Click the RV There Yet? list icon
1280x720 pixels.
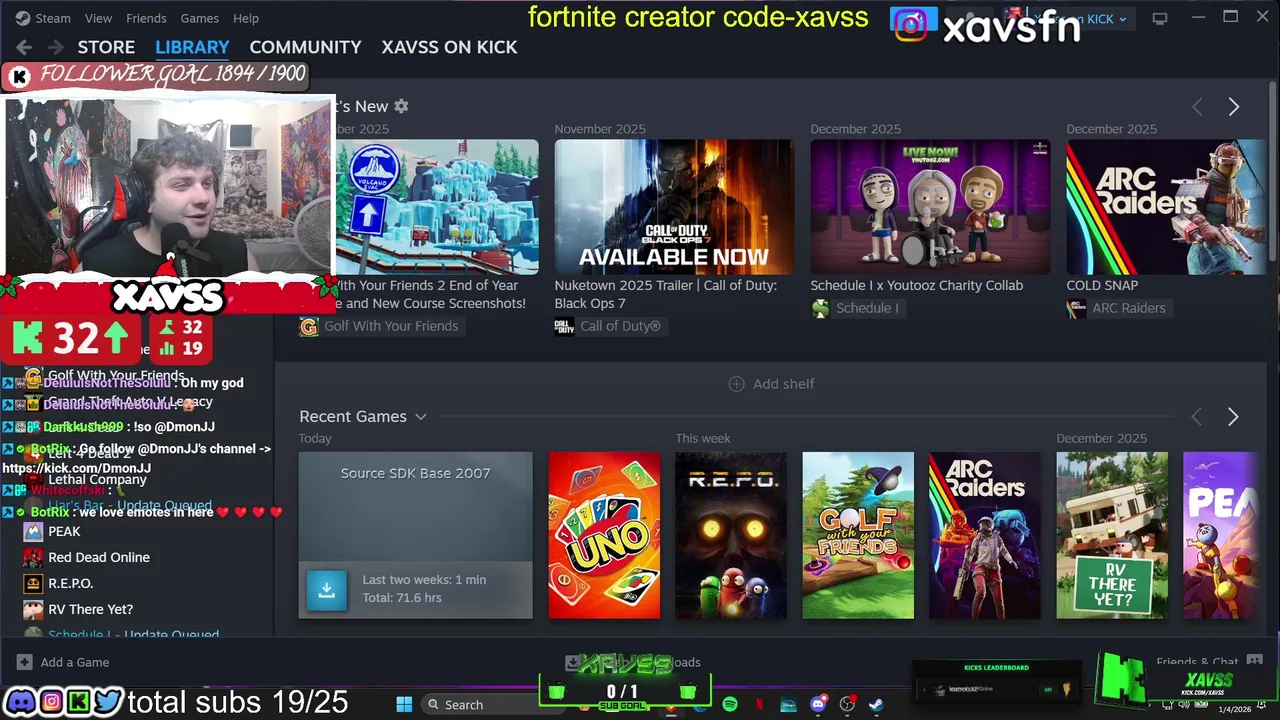[x=33, y=609]
